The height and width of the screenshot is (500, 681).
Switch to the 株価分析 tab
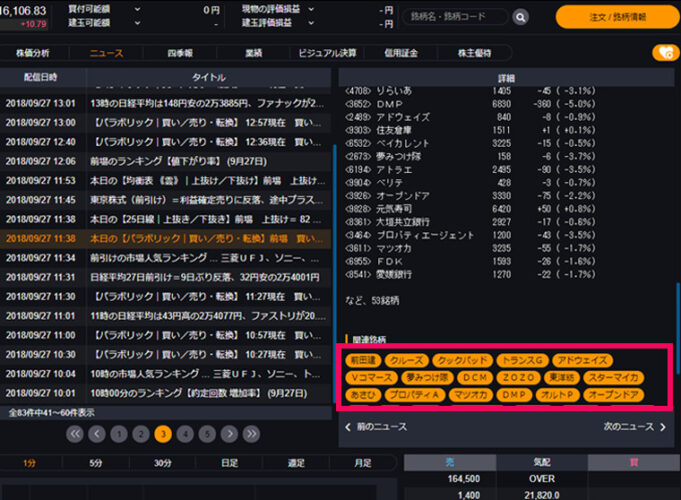click(x=33, y=53)
